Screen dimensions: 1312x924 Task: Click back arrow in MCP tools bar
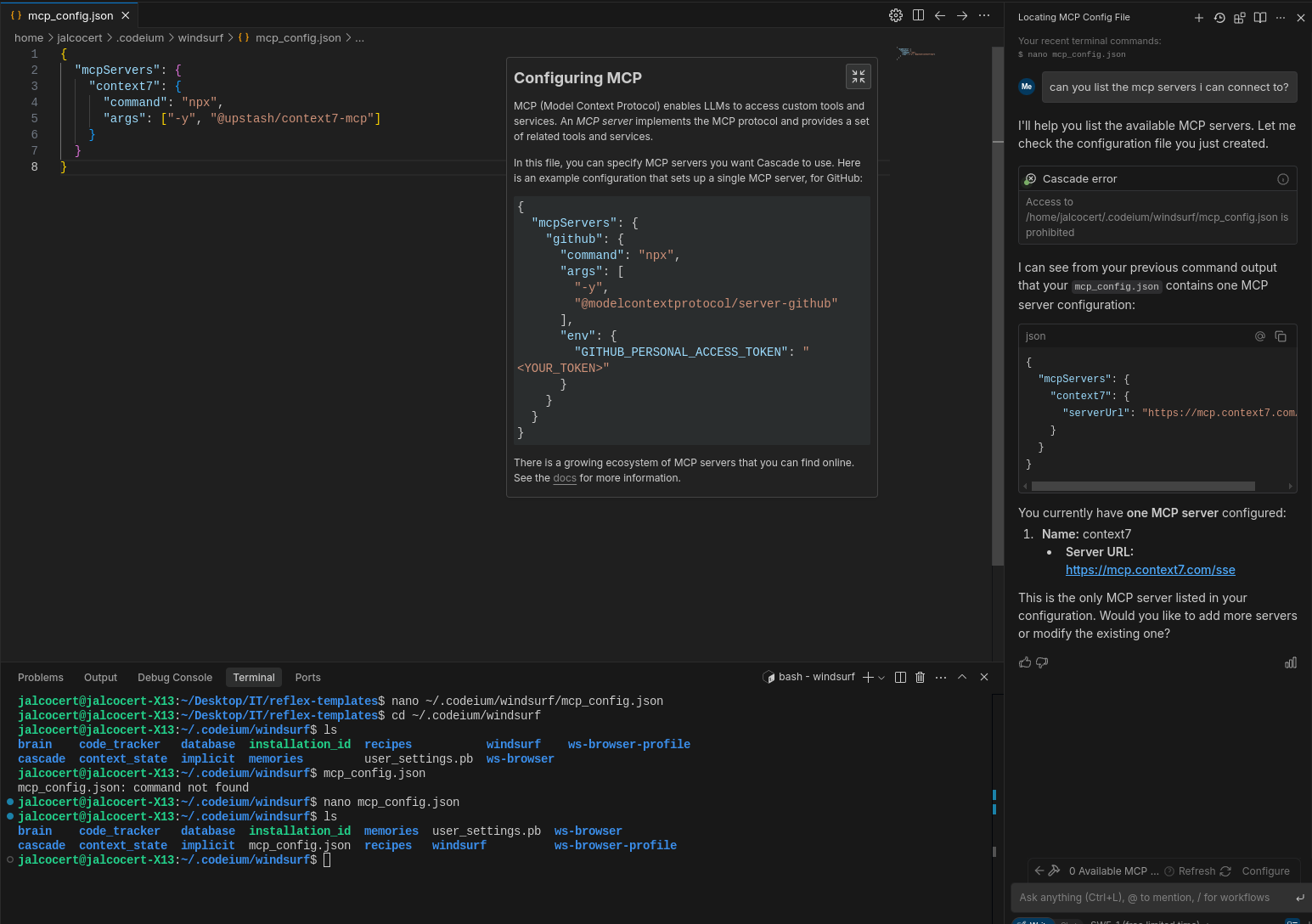coord(1039,870)
